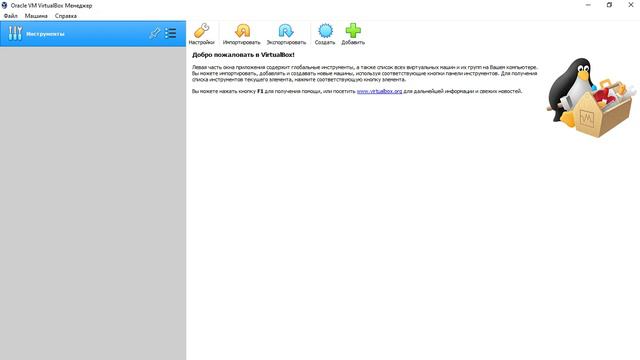
Task: Create a new VM with Создать
Action: point(325,33)
